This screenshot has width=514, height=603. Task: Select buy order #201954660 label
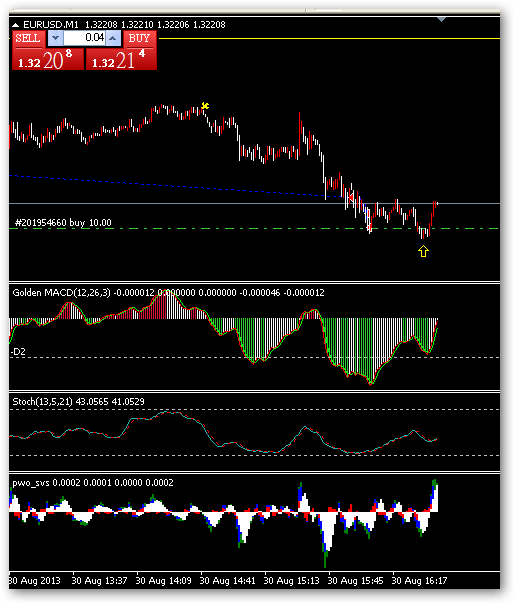point(63,223)
